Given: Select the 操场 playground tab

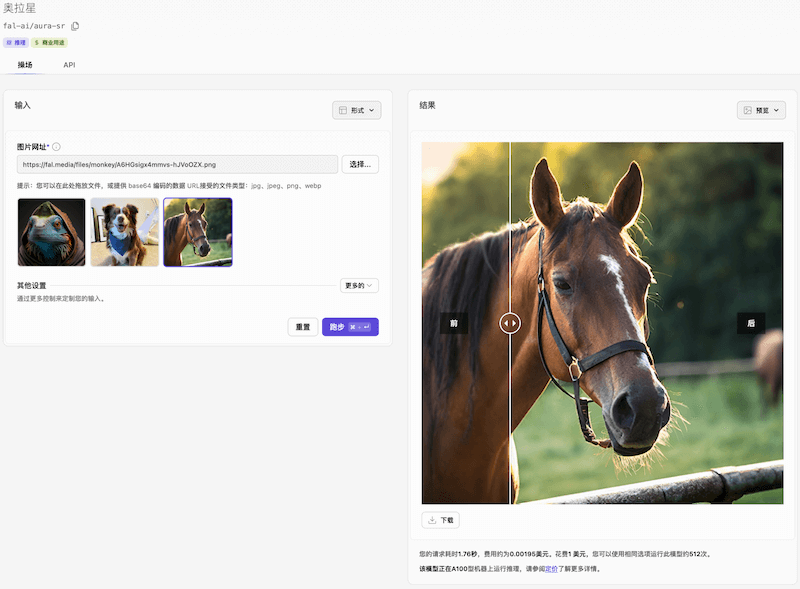Looking at the screenshot, I should point(25,65).
